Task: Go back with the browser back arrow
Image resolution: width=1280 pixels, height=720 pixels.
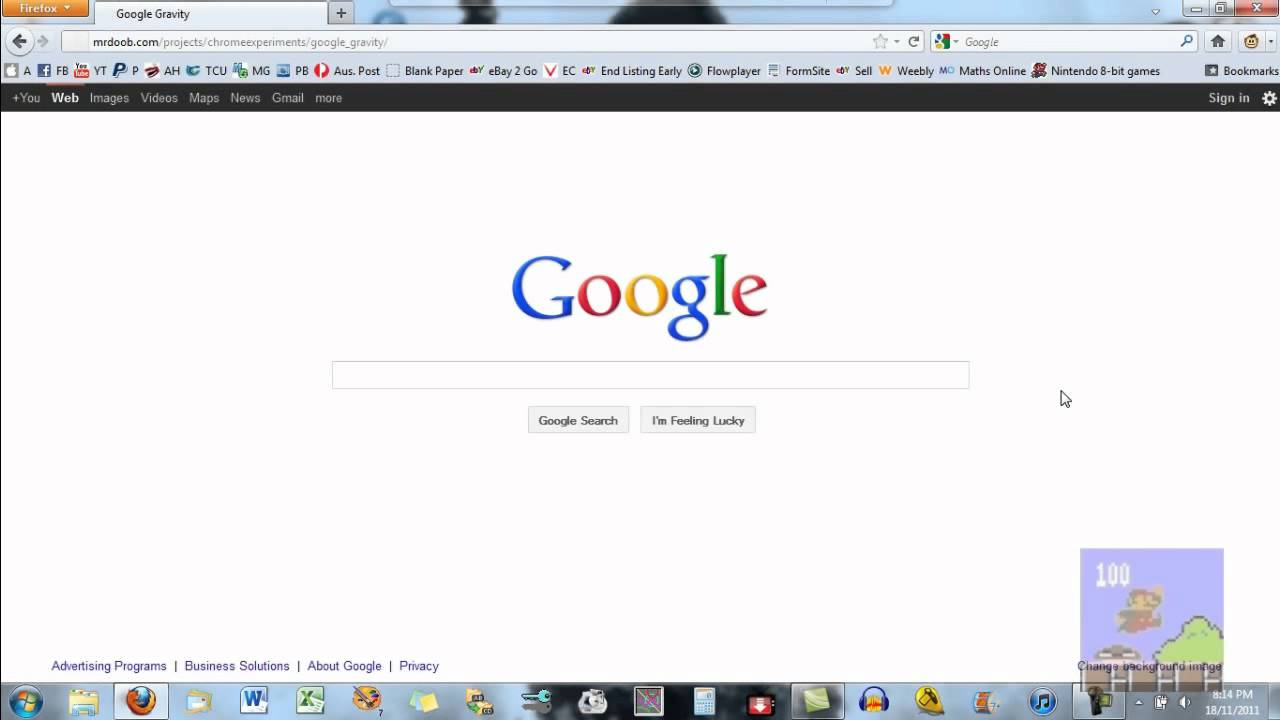Action: point(19,42)
